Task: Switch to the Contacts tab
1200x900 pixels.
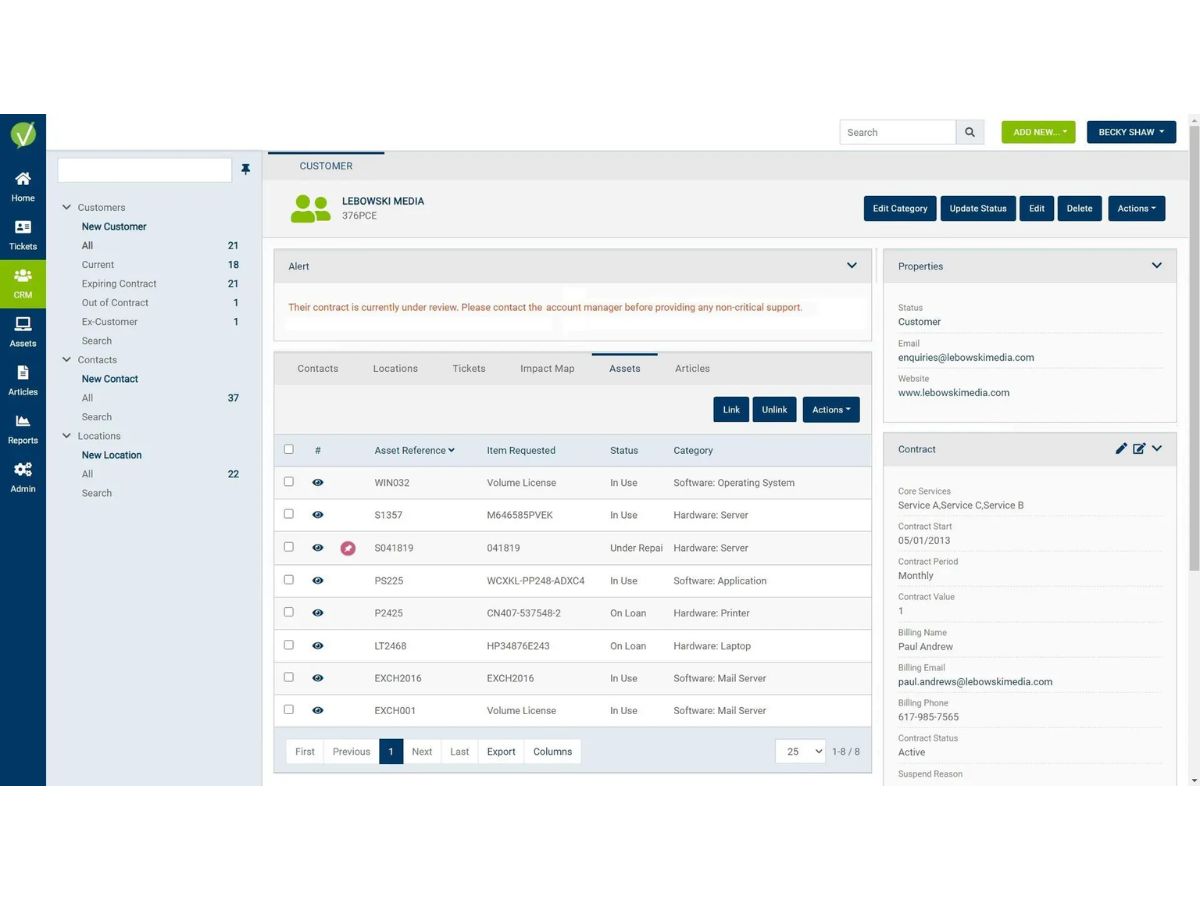Action: click(x=318, y=368)
